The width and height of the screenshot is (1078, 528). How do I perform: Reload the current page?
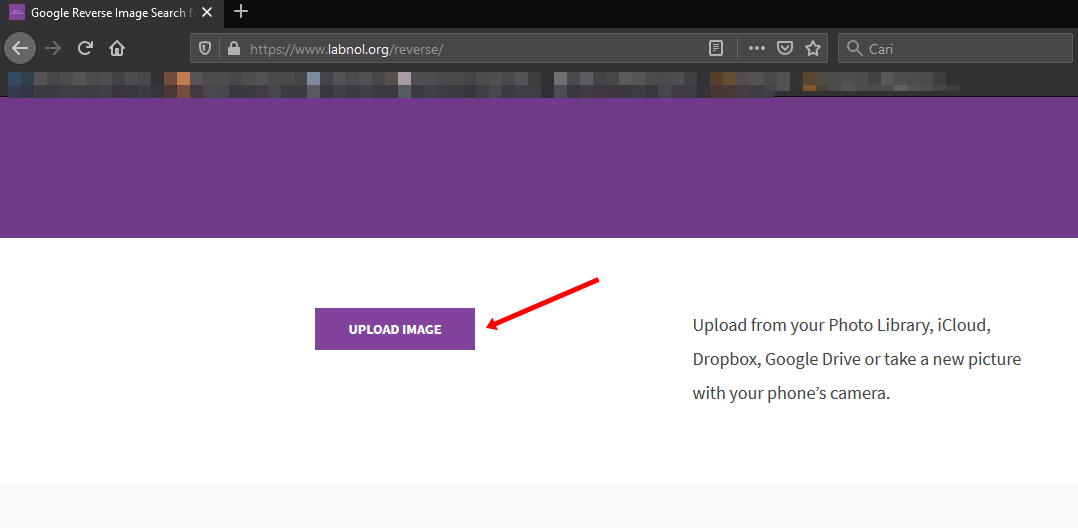point(85,48)
